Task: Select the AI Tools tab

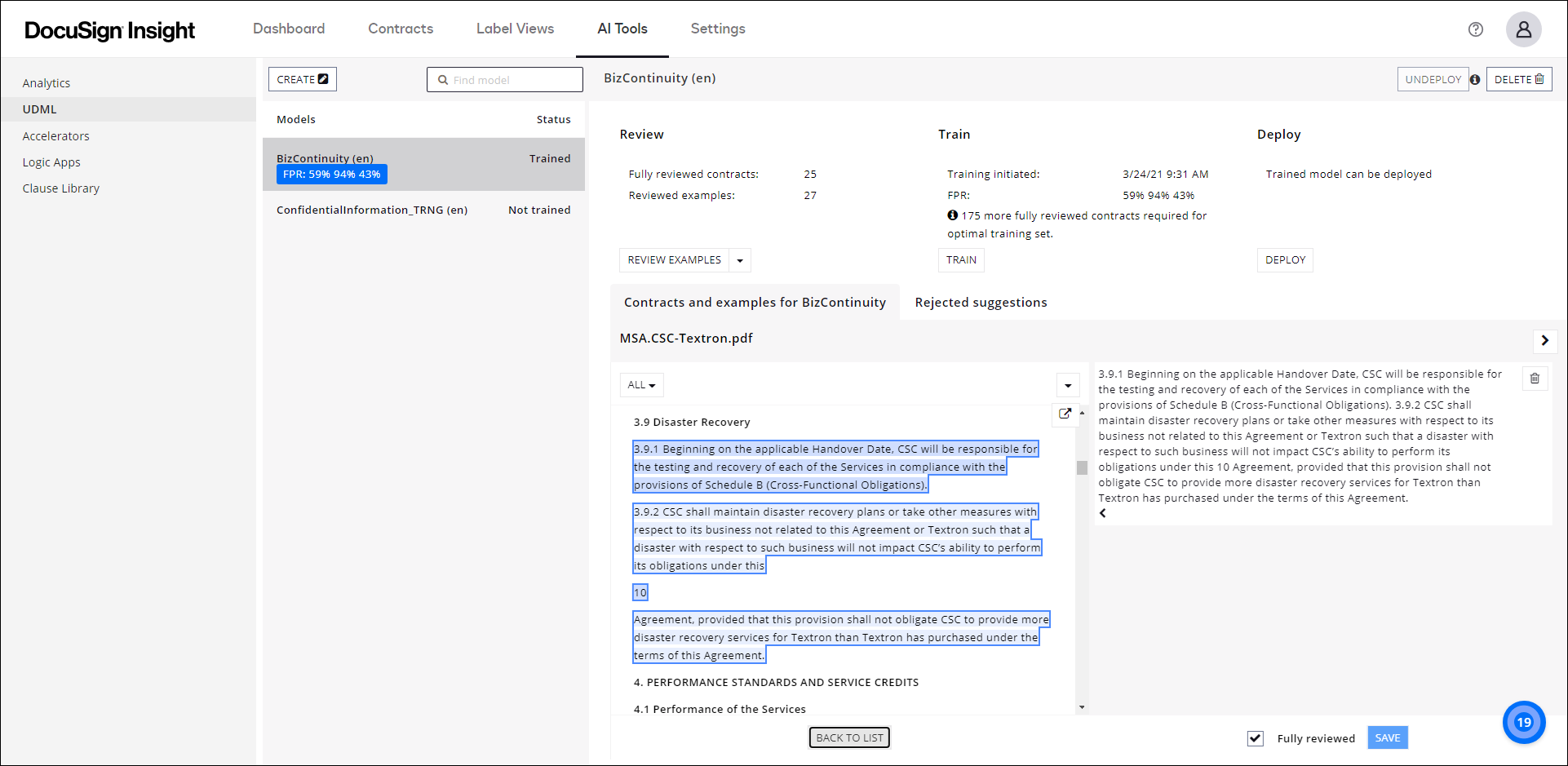Action: click(x=622, y=29)
